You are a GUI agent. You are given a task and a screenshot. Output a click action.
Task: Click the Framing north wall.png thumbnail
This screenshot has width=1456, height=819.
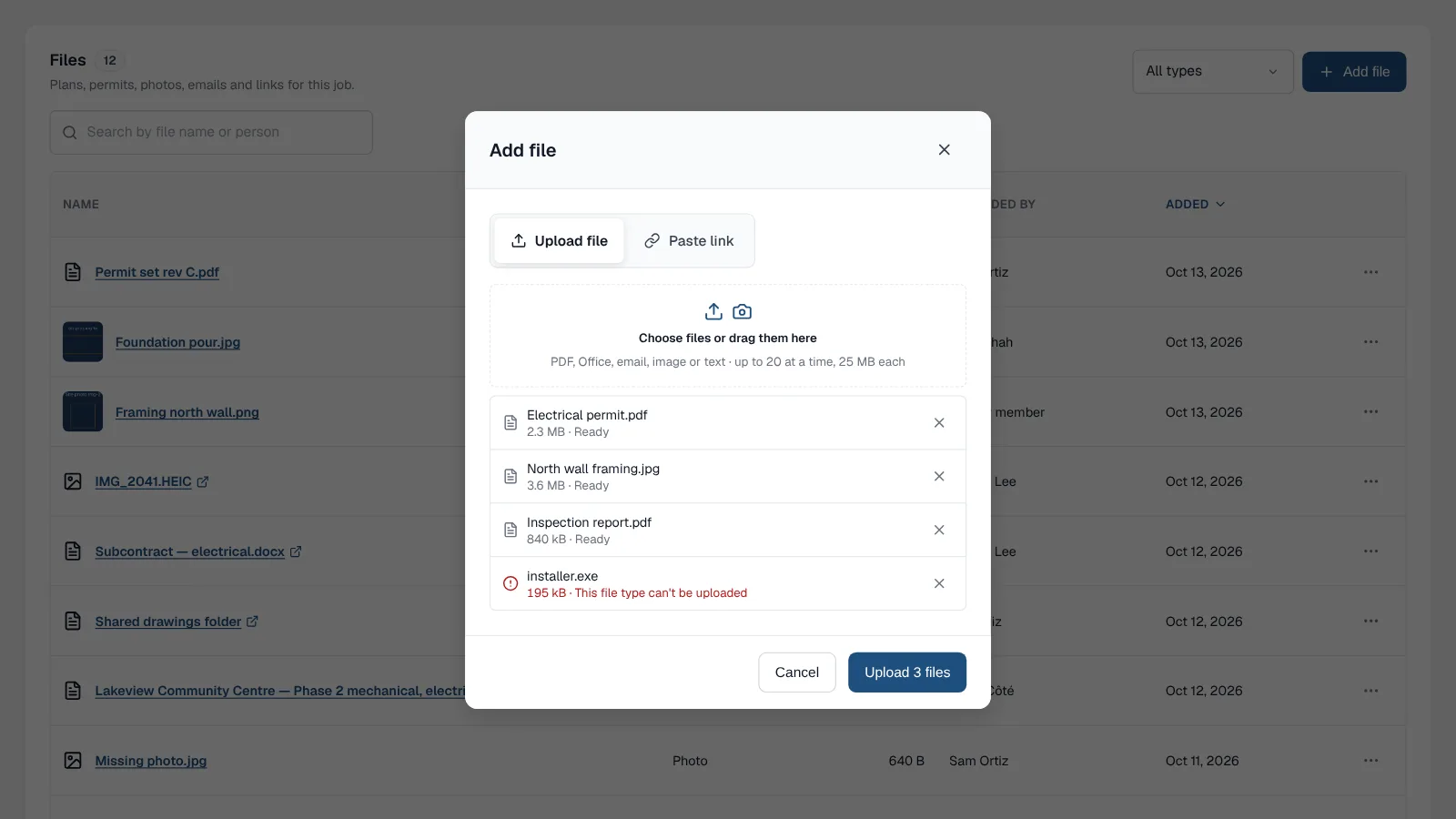pyautogui.click(x=83, y=412)
